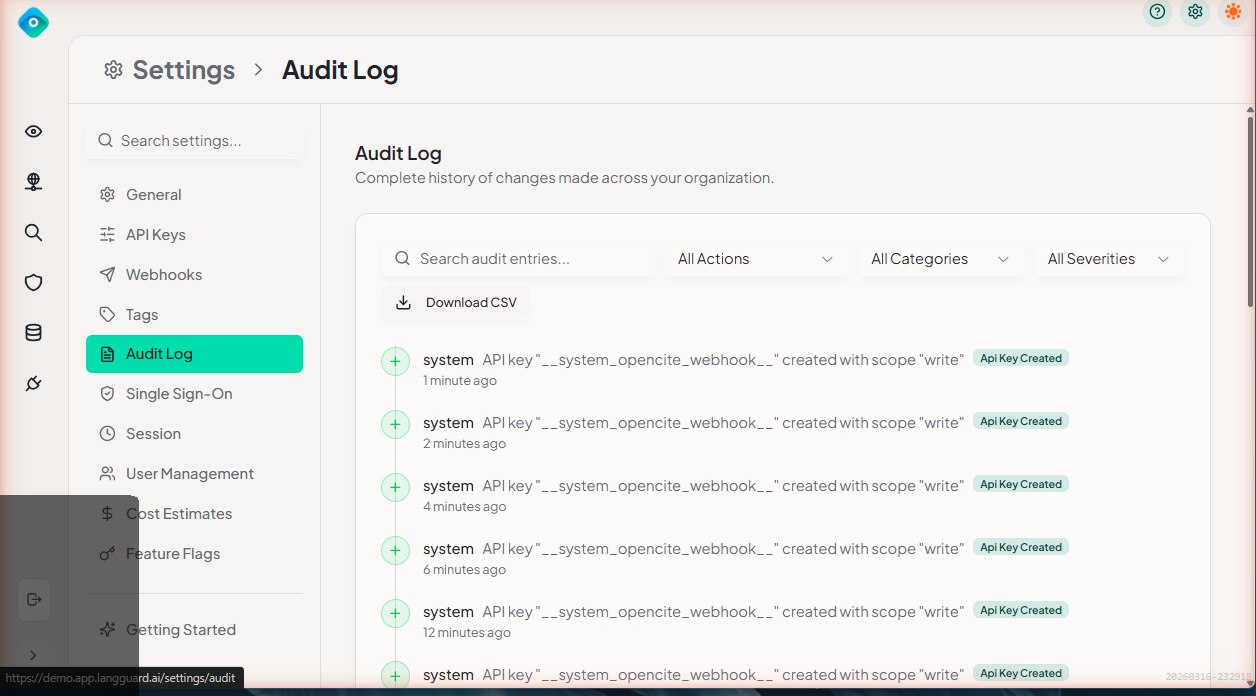
Task: Select Single Sign-On in settings menu
Action: click(178, 394)
